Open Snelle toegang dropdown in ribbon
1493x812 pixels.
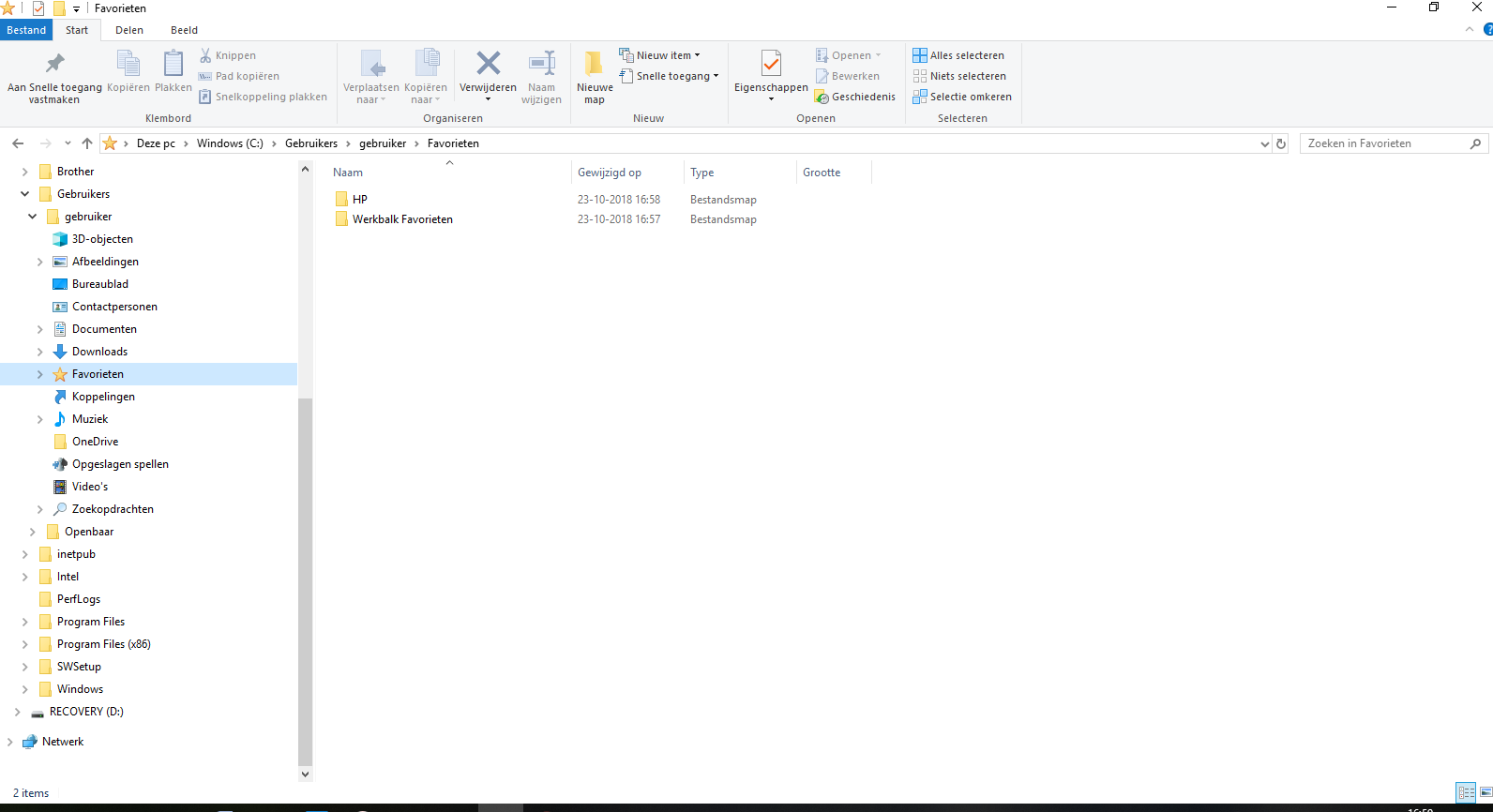[x=670, y=76]
